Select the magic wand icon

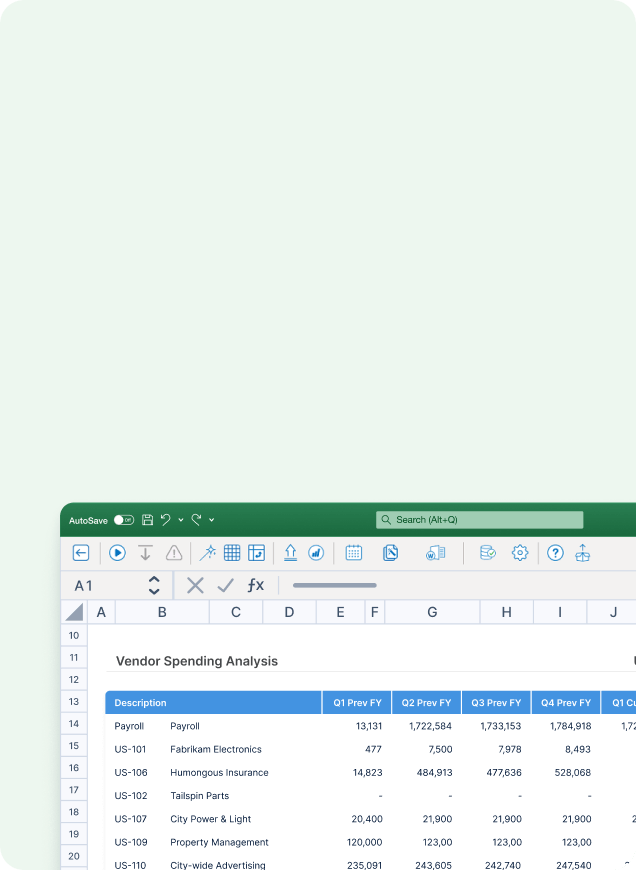[x=208, y=553]
